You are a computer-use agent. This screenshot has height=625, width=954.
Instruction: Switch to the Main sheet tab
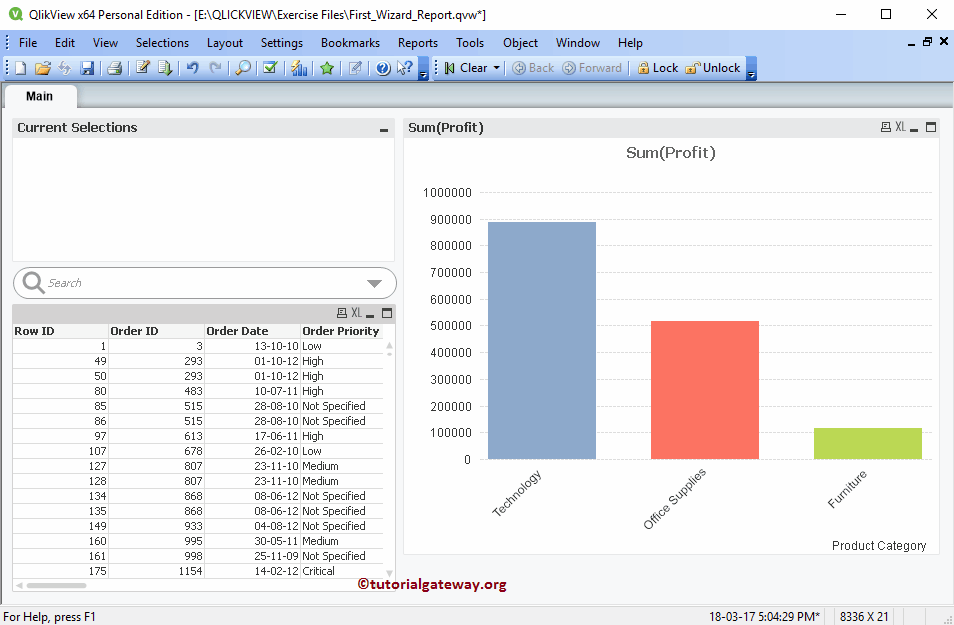point(40,96)
